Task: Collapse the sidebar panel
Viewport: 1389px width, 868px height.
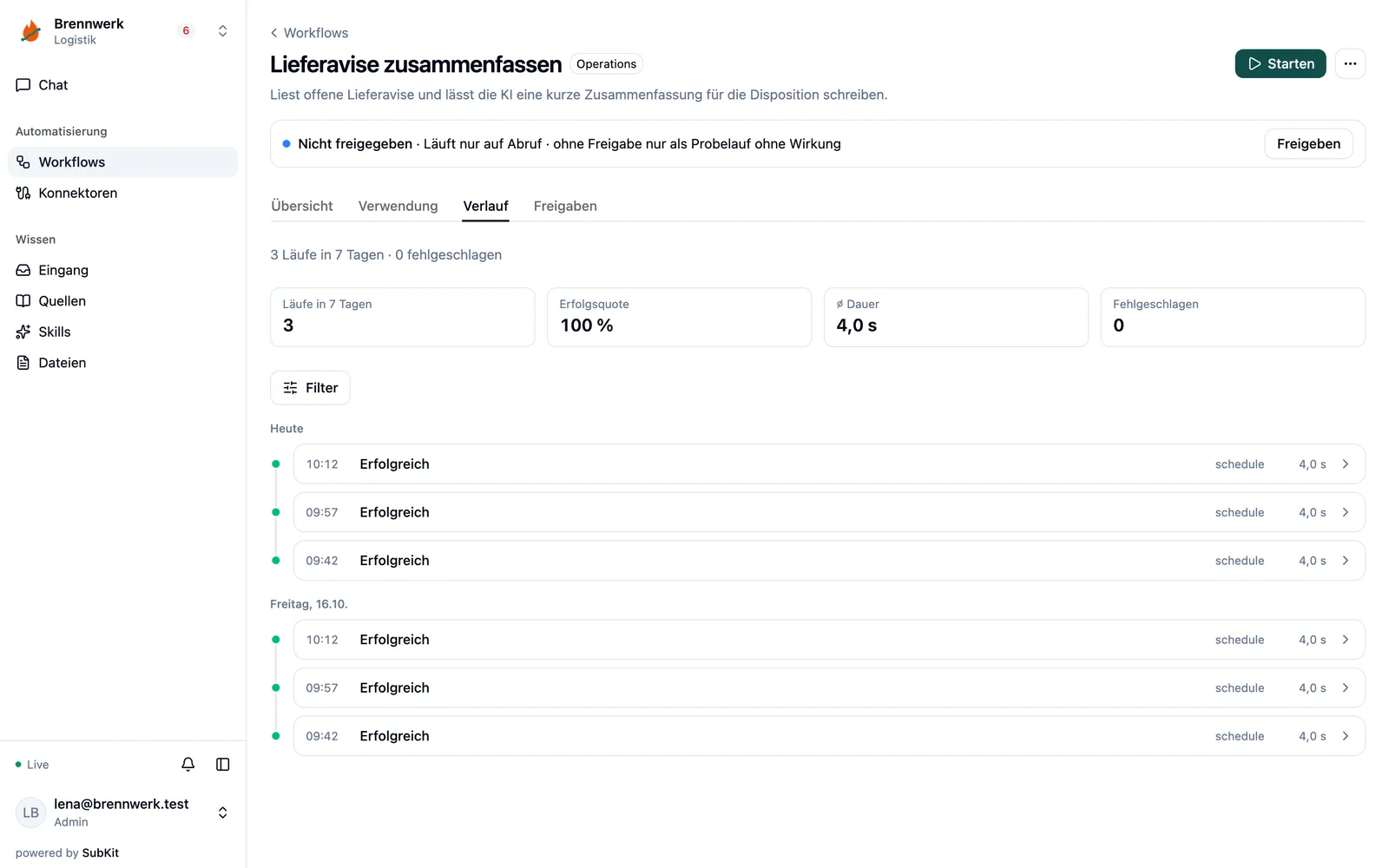Action: tap(223, 765)
